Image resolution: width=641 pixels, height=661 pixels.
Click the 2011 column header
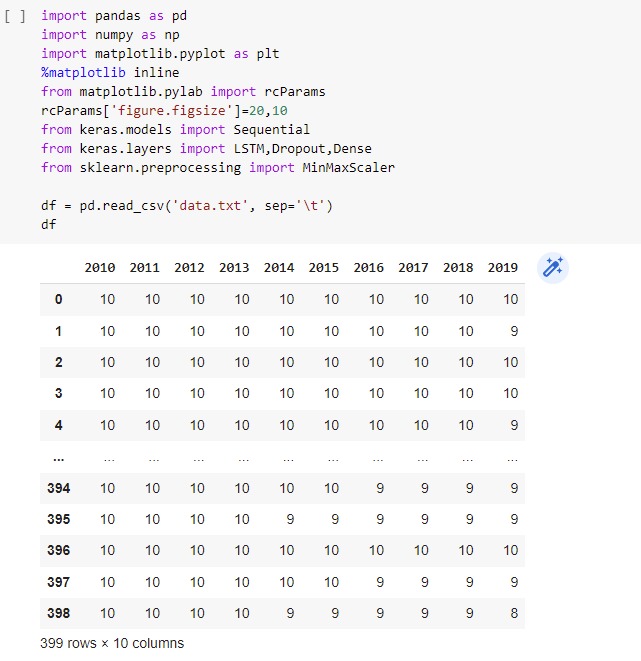click(x=145, y=268)
